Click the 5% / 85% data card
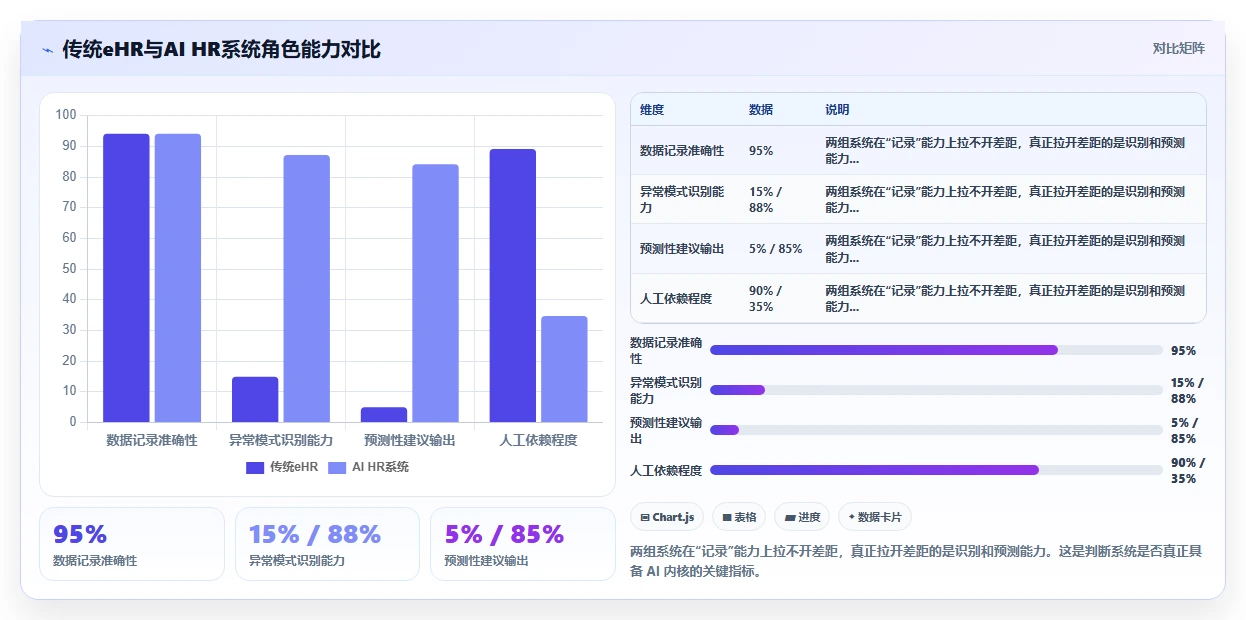Viewport: 1246px width, 620px height. click(x=523, y=544)
